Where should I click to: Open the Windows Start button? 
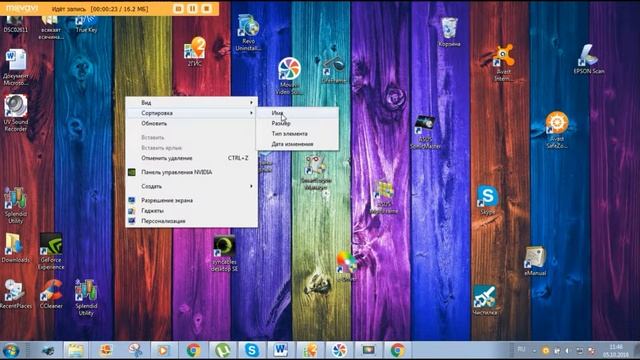(x=11, y=350)
